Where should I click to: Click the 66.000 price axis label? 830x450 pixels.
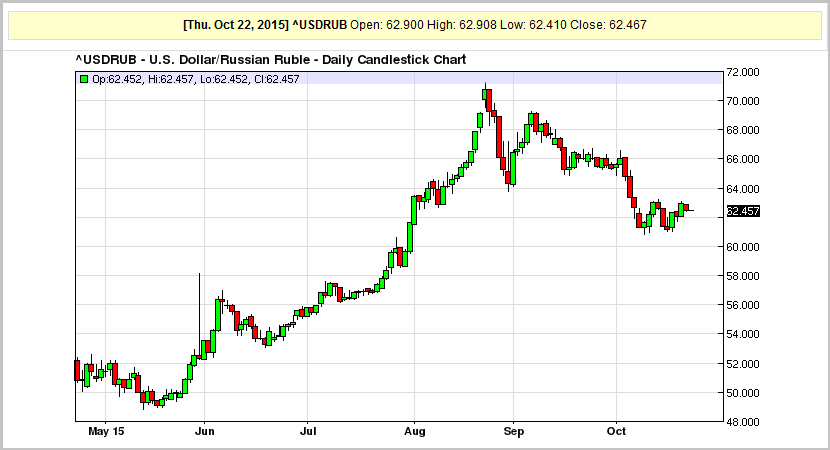[743, 159]
